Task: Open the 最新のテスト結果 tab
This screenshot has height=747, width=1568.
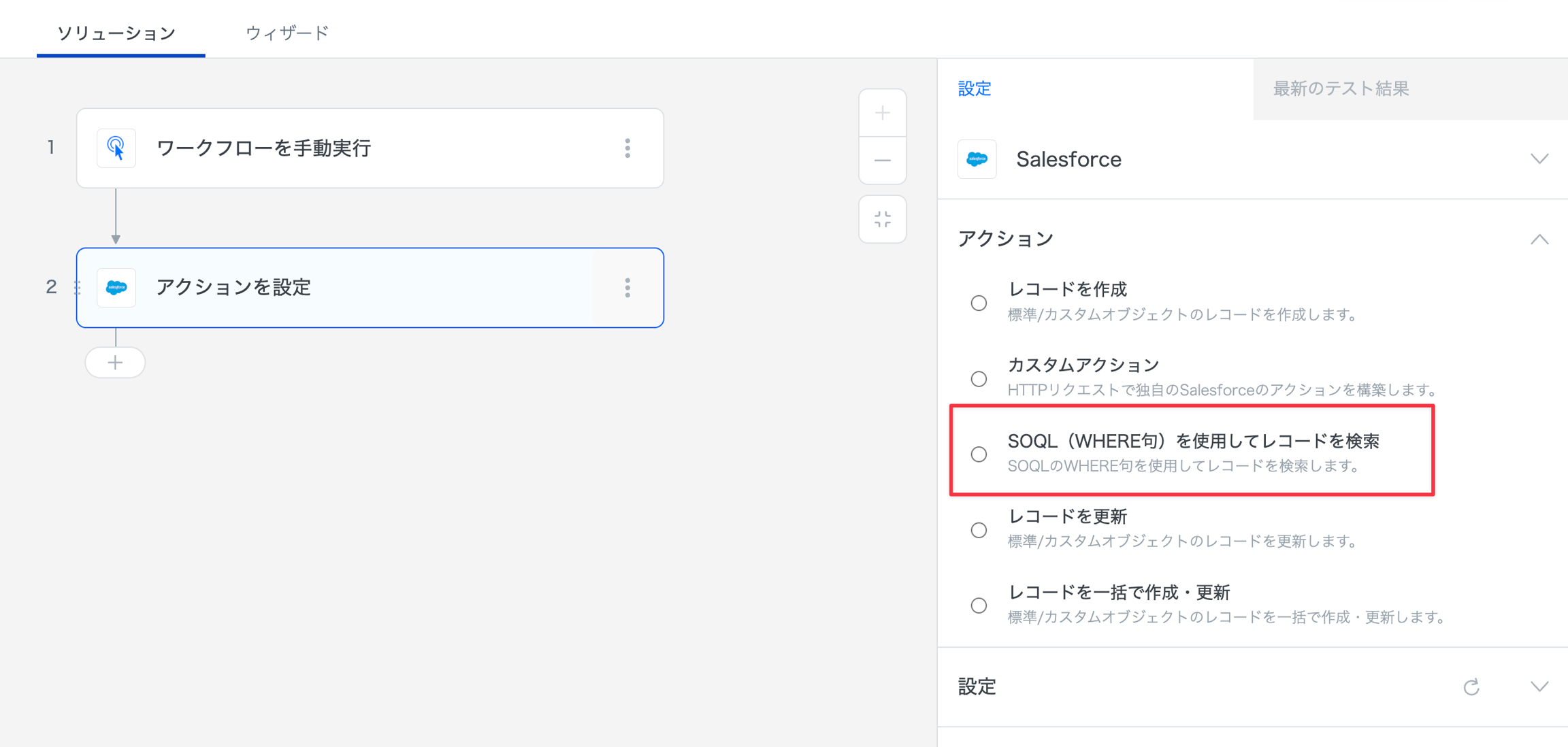Action: 1340,89
